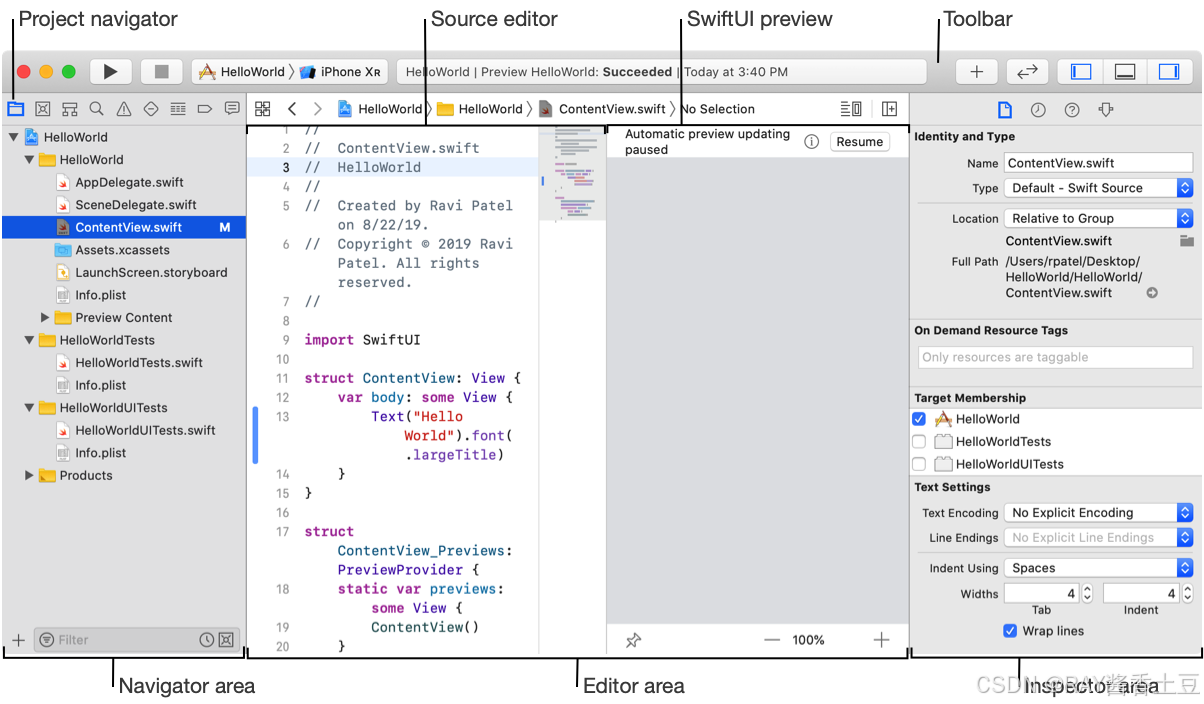Toggle the Navigator area panel button
Viewport: 1204px width, 704px height.
(x=1080, y=72)
